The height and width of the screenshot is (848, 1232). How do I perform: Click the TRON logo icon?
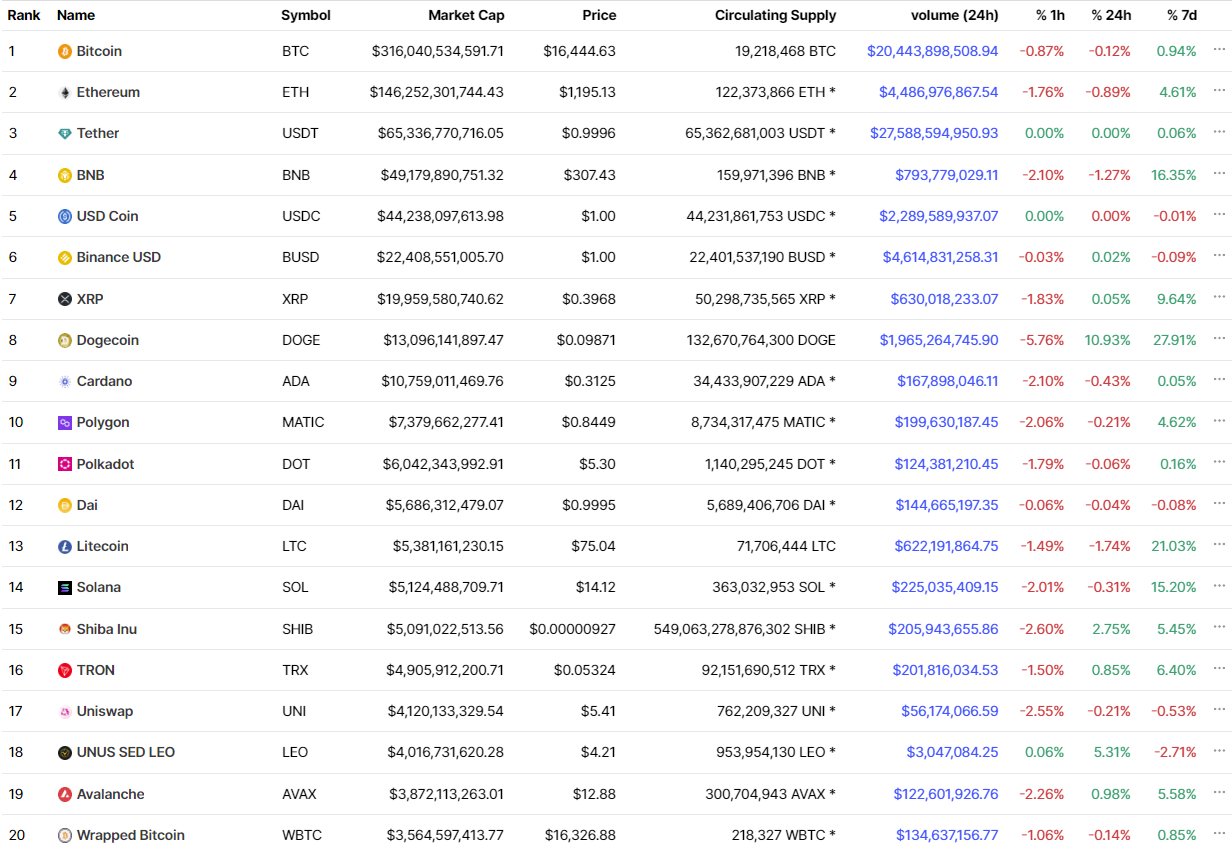(65, 670)
